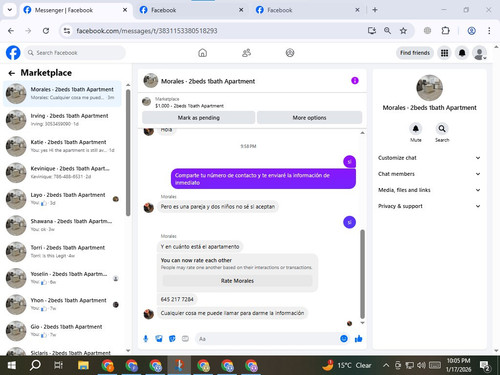Mute the Morales conversation

pos(416,129)
